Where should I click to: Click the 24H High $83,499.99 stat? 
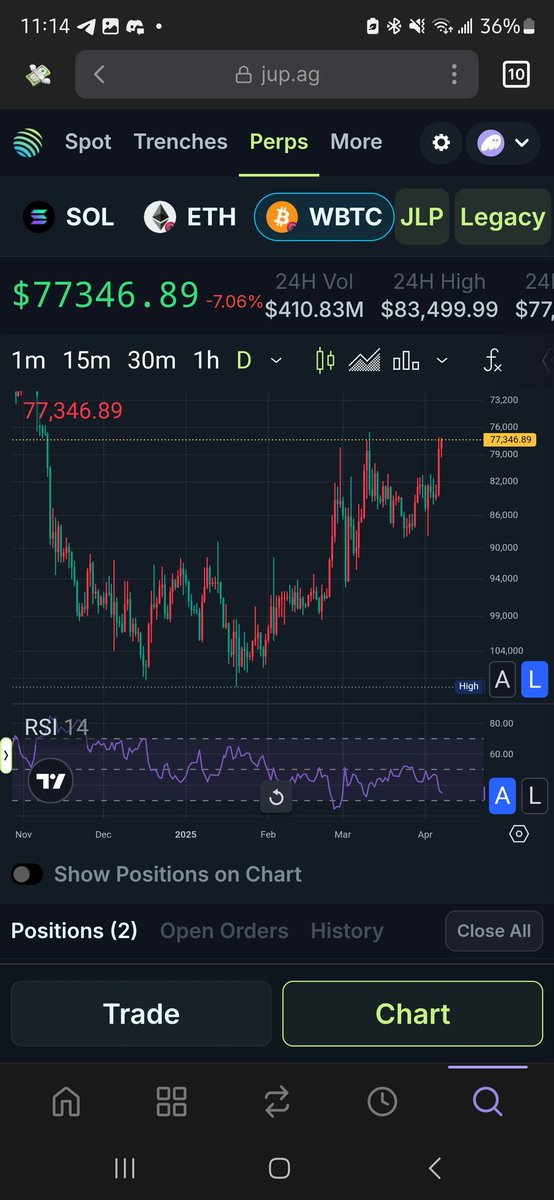[x=439, y=296]
